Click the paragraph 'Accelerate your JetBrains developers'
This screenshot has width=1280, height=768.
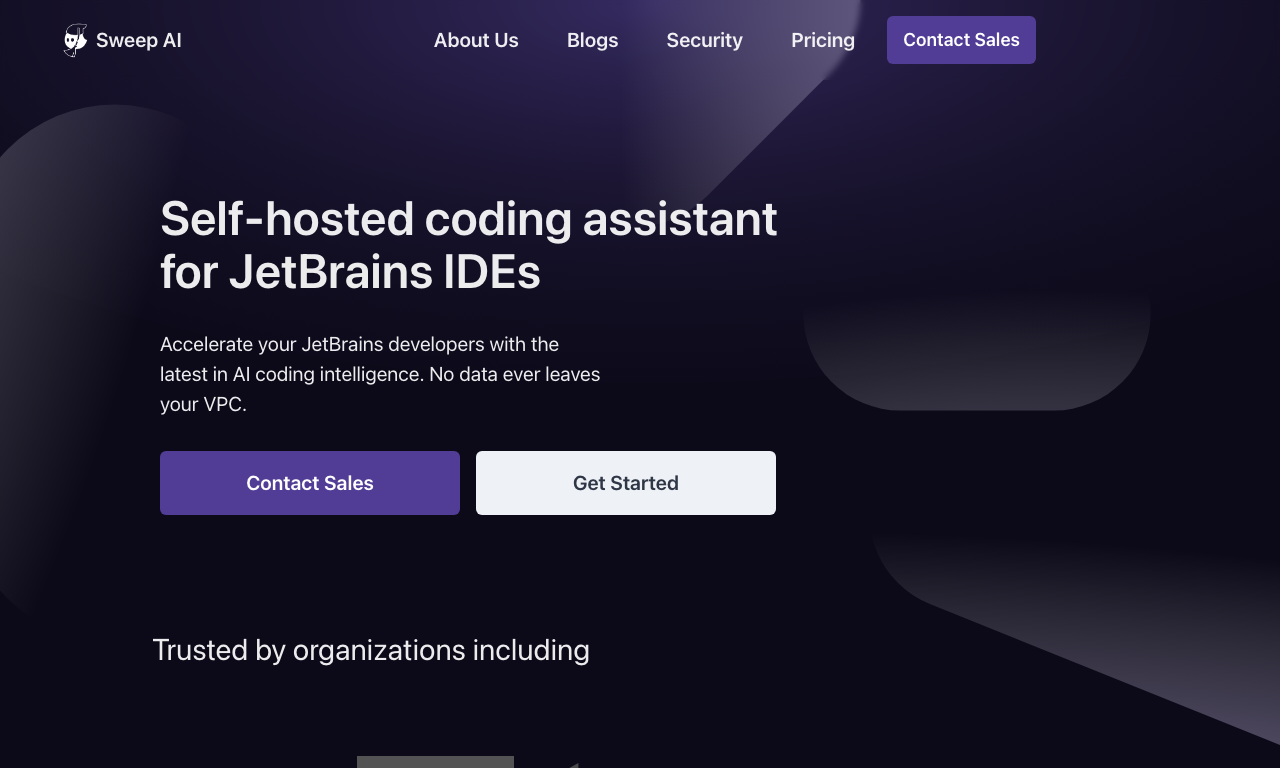pyautogui.click(x=380, y=374)
